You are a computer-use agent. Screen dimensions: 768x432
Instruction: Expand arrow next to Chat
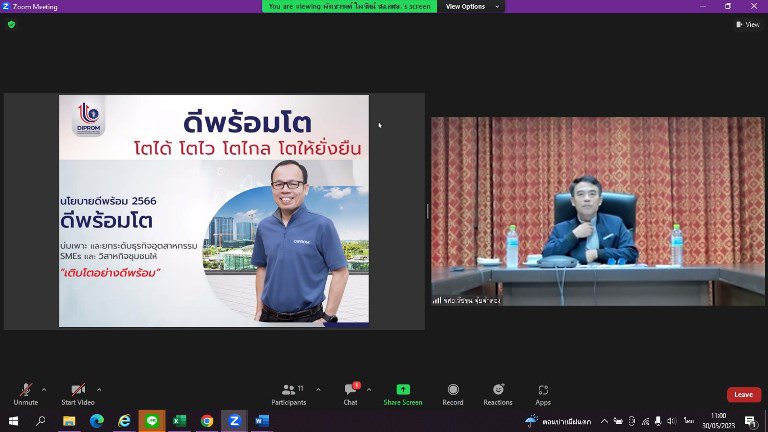pyautogui.click(x=369, y=390)
